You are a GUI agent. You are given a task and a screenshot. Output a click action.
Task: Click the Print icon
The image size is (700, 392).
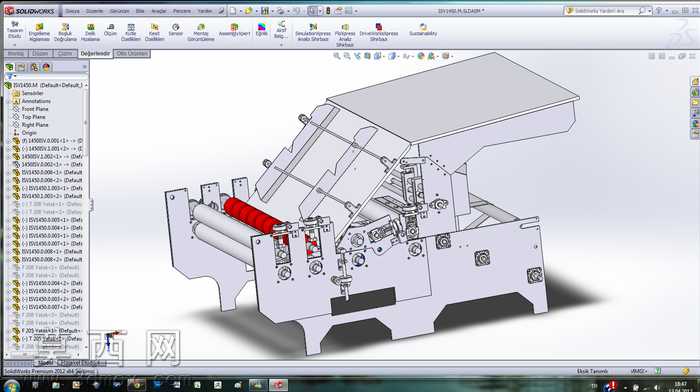(x=280, y=11)
